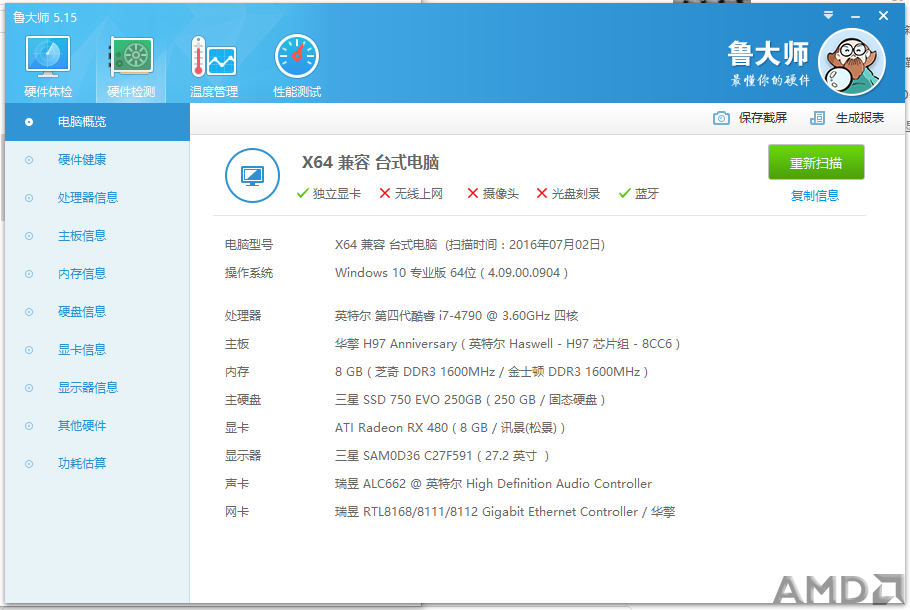Click the bullet next to 硬盘信息
Viewport: 910px width, 610px height.
pyautogui.click(x=29, y=312)
